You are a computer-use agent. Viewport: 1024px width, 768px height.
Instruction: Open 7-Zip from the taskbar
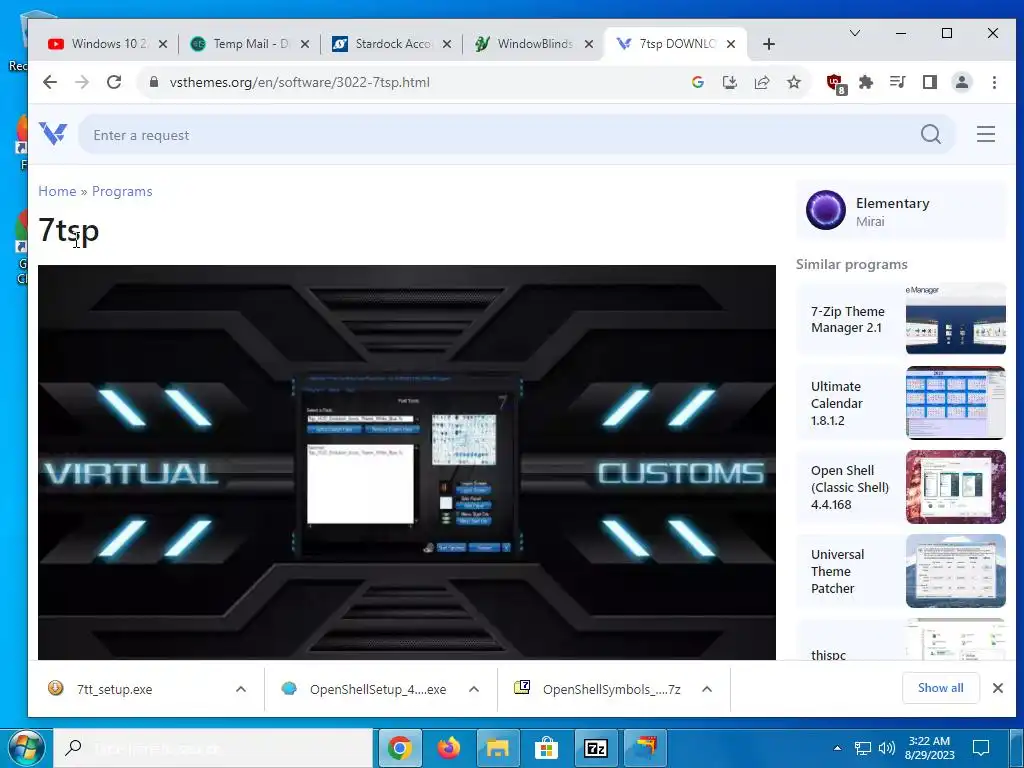coord(596,748)
